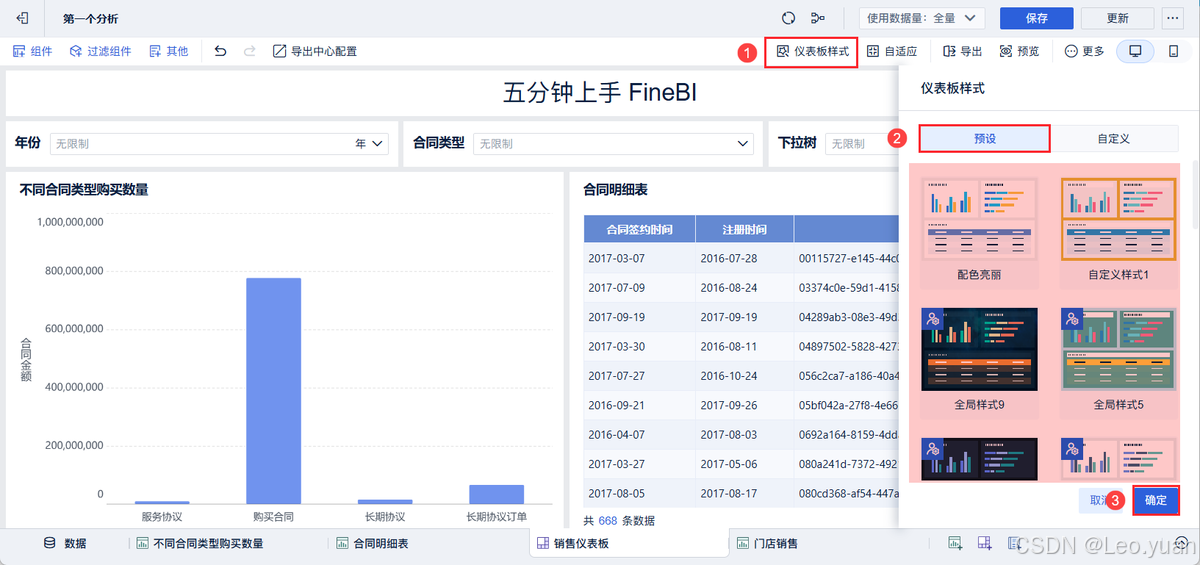Click the 更新 button

pos(1118,18)
